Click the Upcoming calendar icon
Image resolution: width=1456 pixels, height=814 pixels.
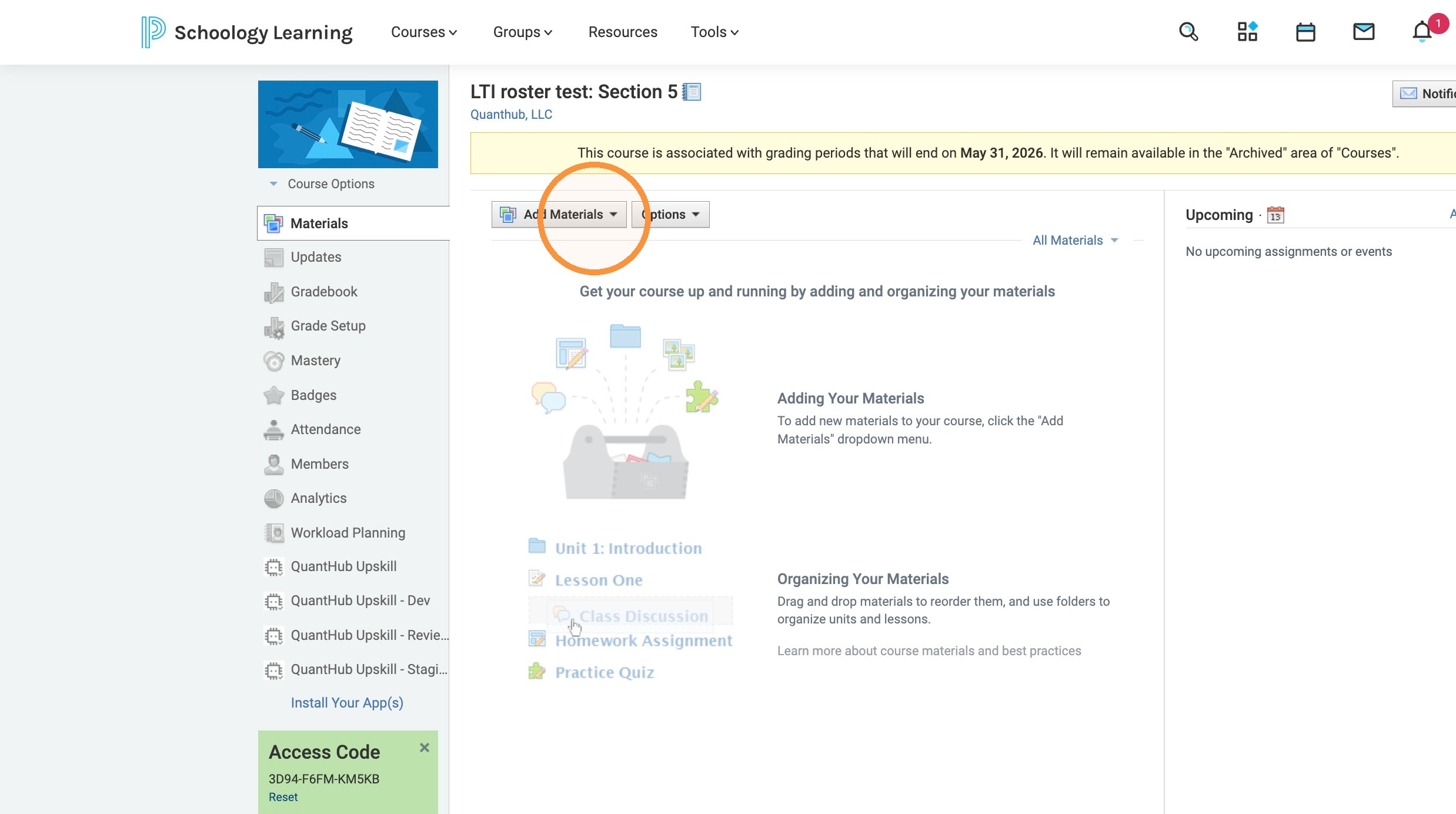[x=1275, y=215]
